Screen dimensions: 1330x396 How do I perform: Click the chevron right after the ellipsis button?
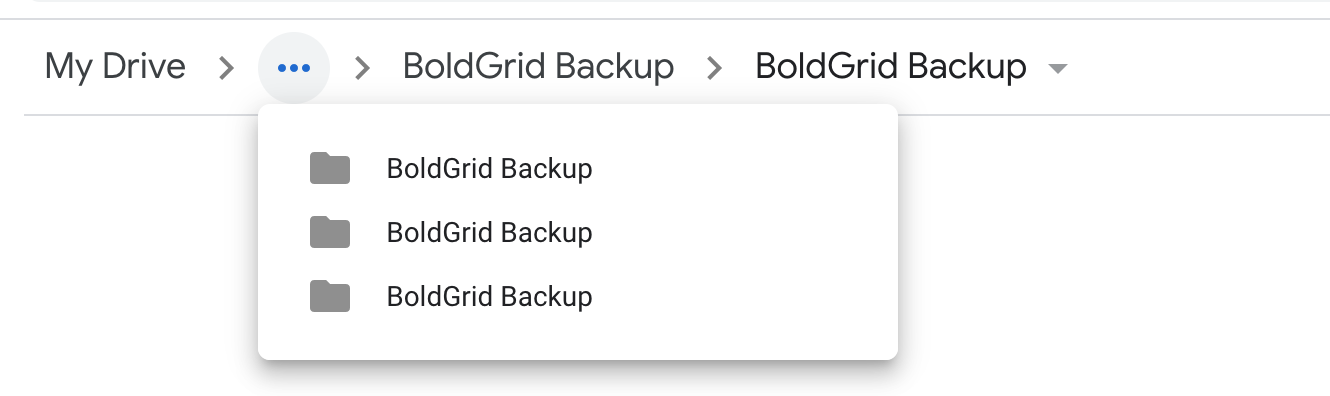[363, 68]
